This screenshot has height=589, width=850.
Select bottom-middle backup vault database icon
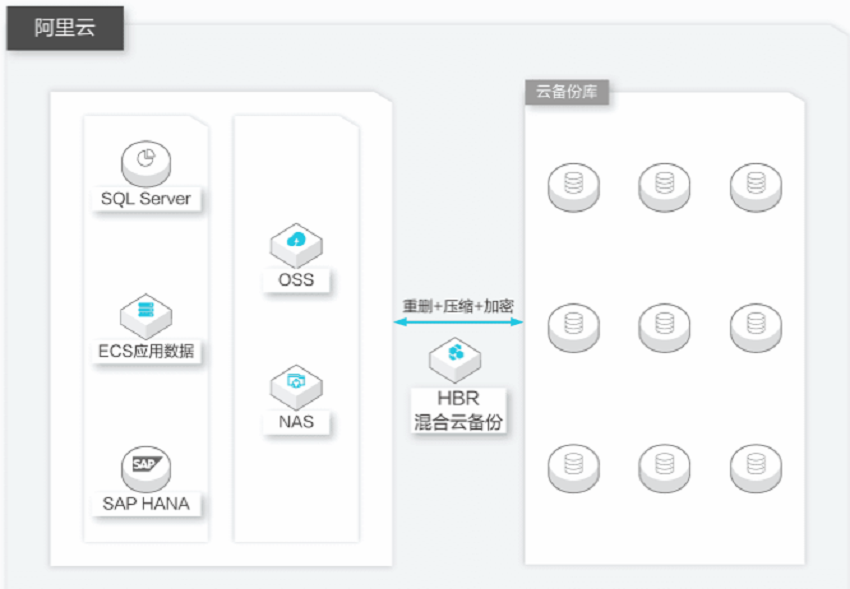[x=664, y=468]
